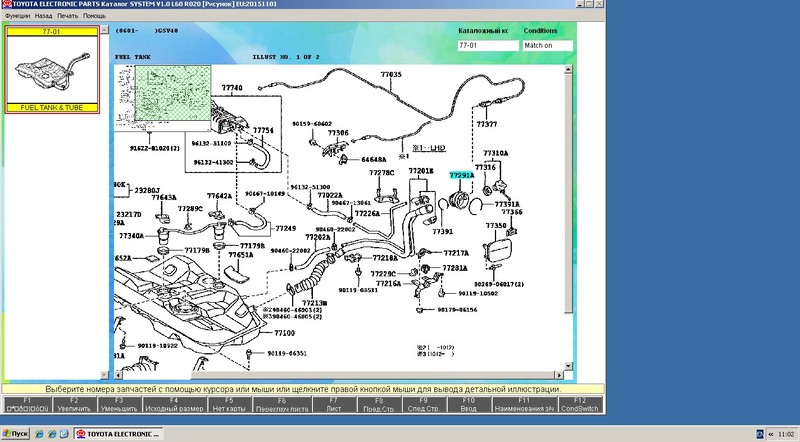Select part number 77306
The width and height of the screenshot is (800, 442).
pos(338,133)
